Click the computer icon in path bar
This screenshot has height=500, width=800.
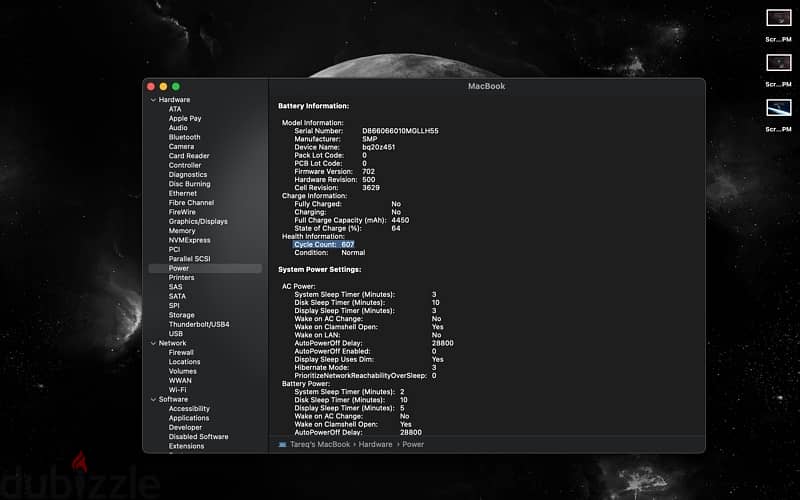(x=282, y=445)
